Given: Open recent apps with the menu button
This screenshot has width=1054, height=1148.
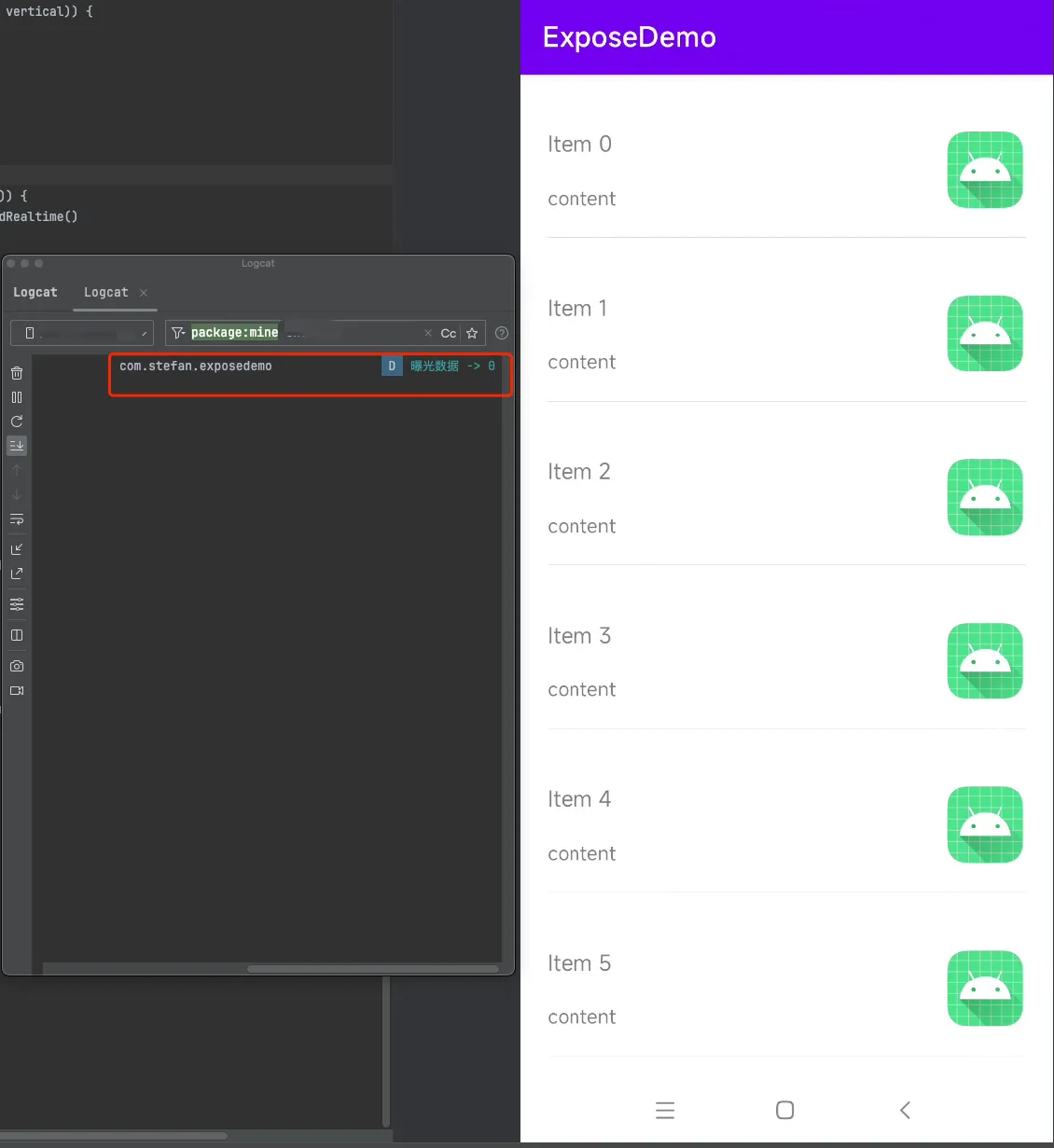Looking at the screenshot, I should (665, 1110).
